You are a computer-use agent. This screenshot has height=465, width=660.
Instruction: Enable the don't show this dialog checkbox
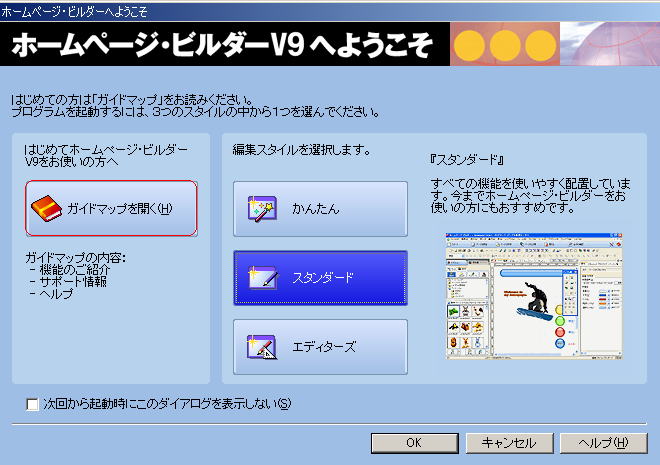[x=32, y=405]
